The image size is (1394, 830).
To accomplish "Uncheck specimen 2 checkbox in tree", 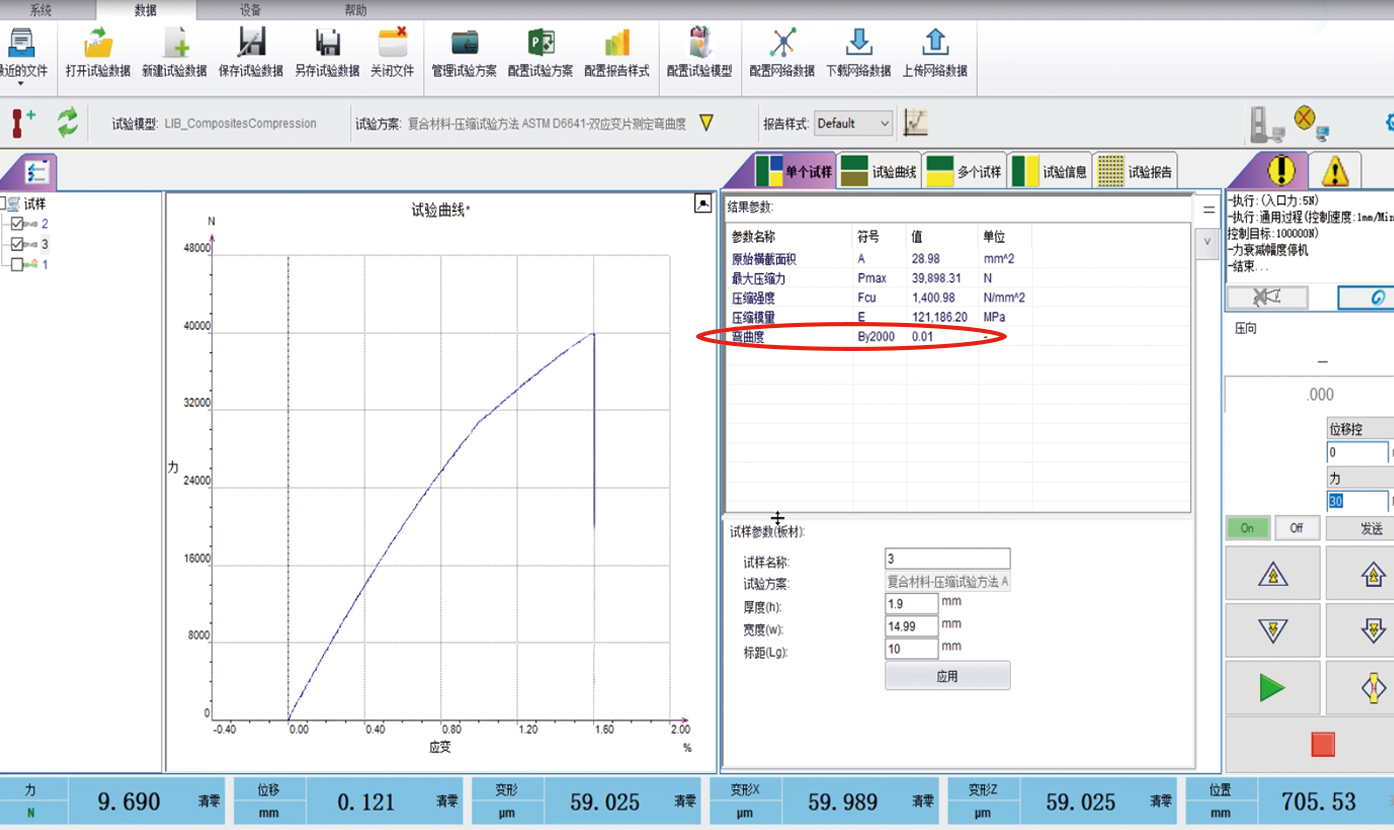I will pyautogui.click(x=17, y=224).
